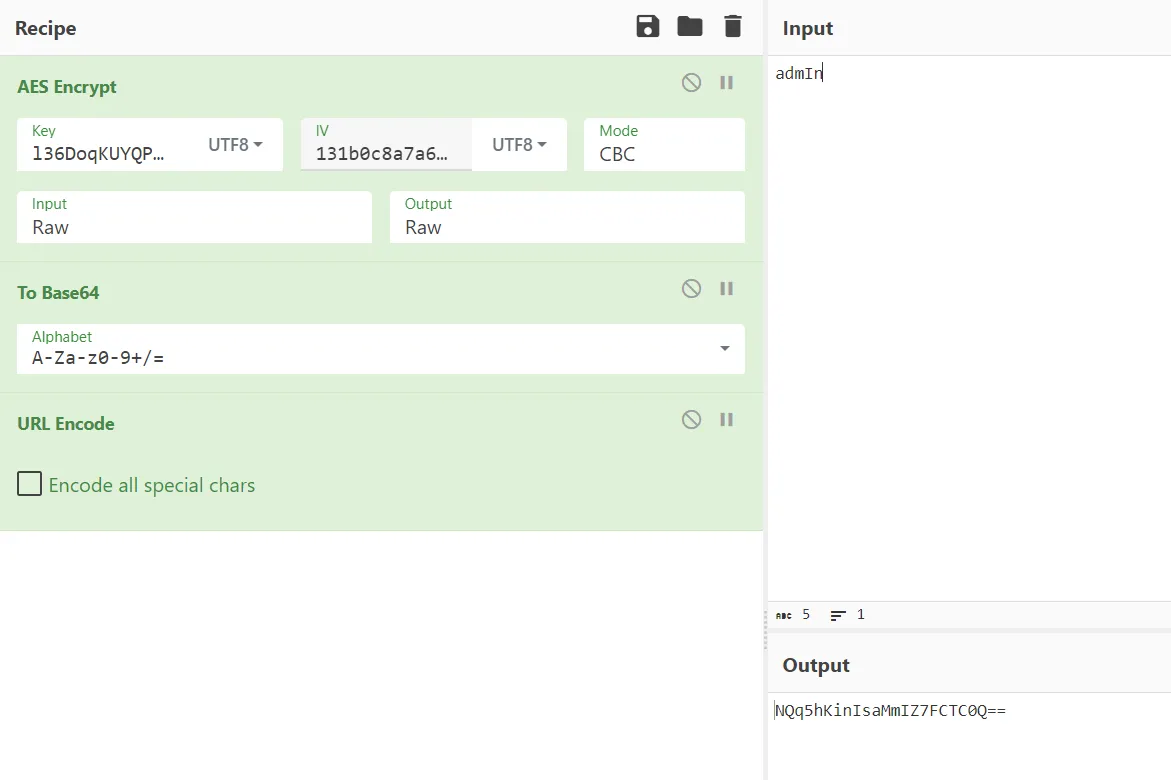Screen dimensions: 1171x780
Task: Open IV format UTF8 dropdown
Action: (x=520, y=145)
